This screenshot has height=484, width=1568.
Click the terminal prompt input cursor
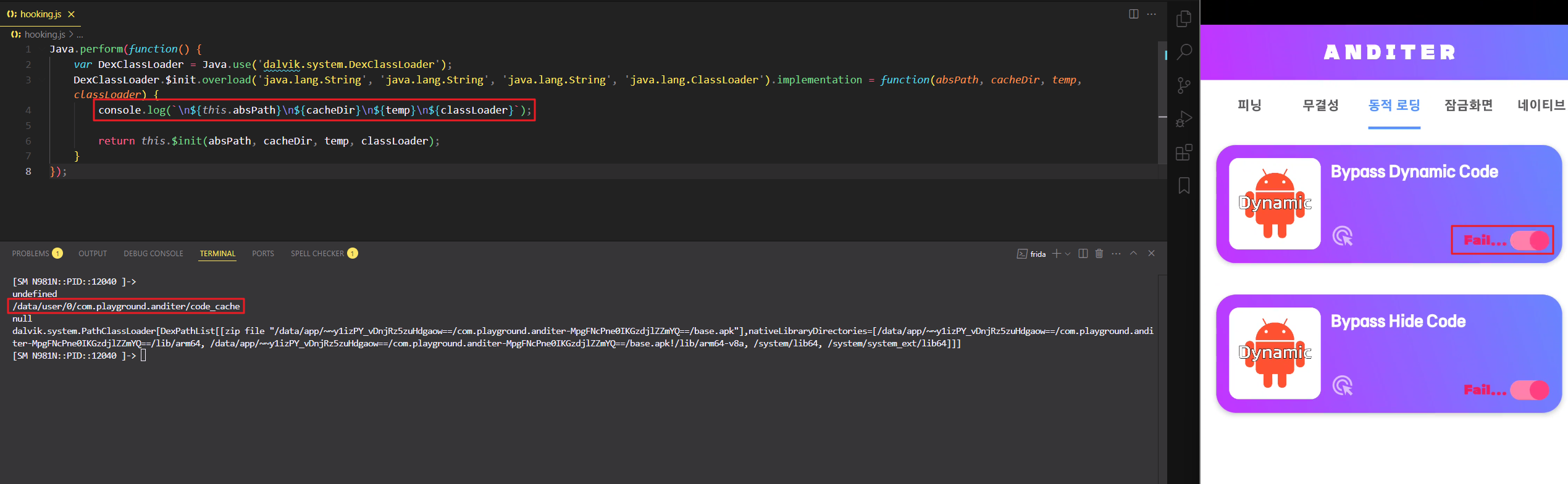tap(143, 356)
